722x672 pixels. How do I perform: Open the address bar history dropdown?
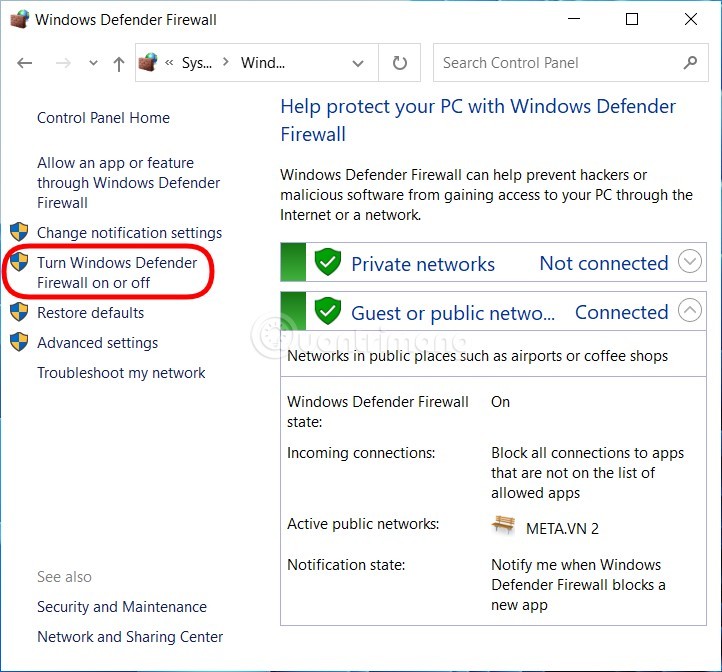[x=358, y=63]
